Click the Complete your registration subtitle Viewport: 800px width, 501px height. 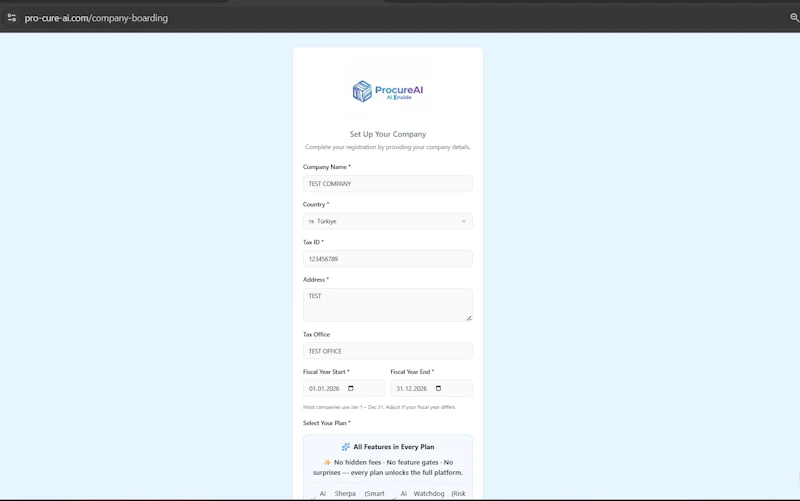click(x=388, y=147)
